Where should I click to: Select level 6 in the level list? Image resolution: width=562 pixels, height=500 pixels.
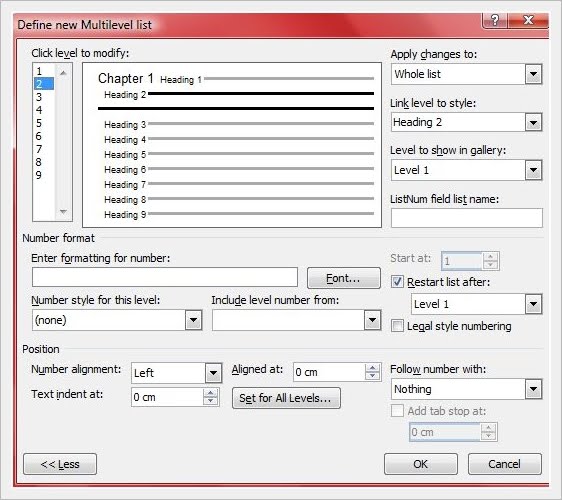tap(44, 136)
